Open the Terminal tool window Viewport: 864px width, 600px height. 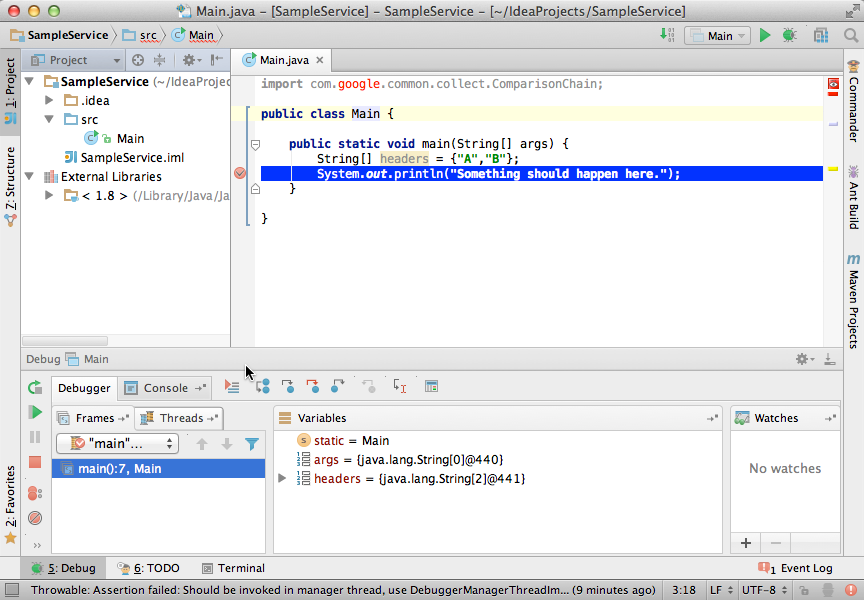click(x=234, y=568)
